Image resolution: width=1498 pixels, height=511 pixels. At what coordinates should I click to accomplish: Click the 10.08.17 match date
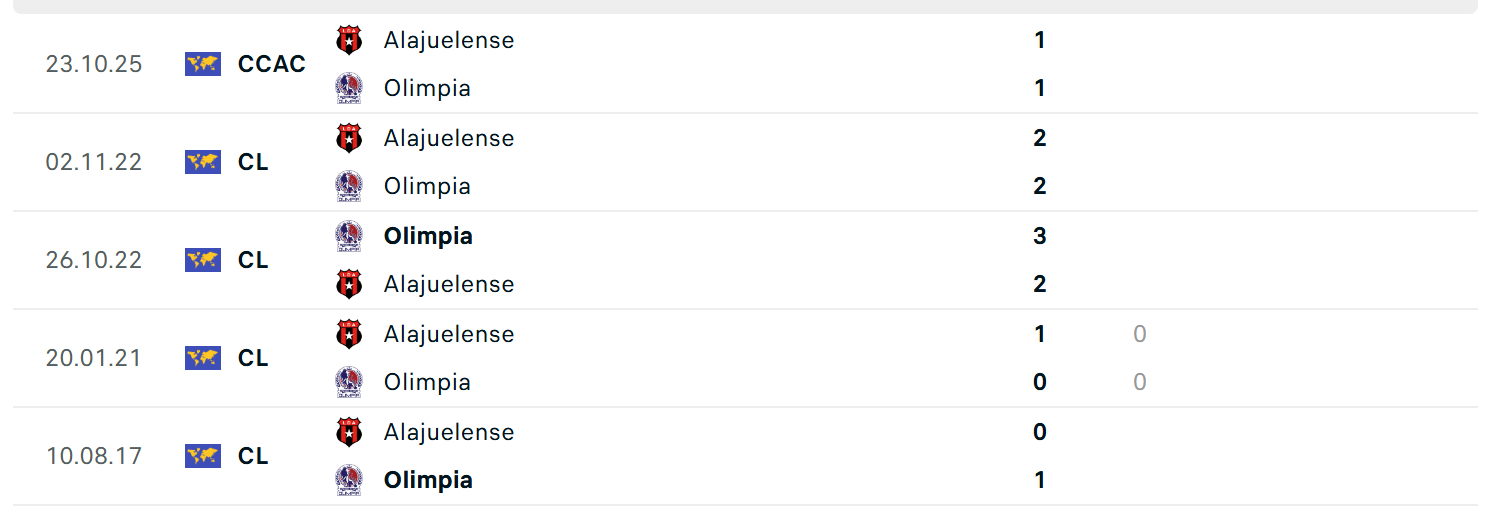[x=94, y=456]
